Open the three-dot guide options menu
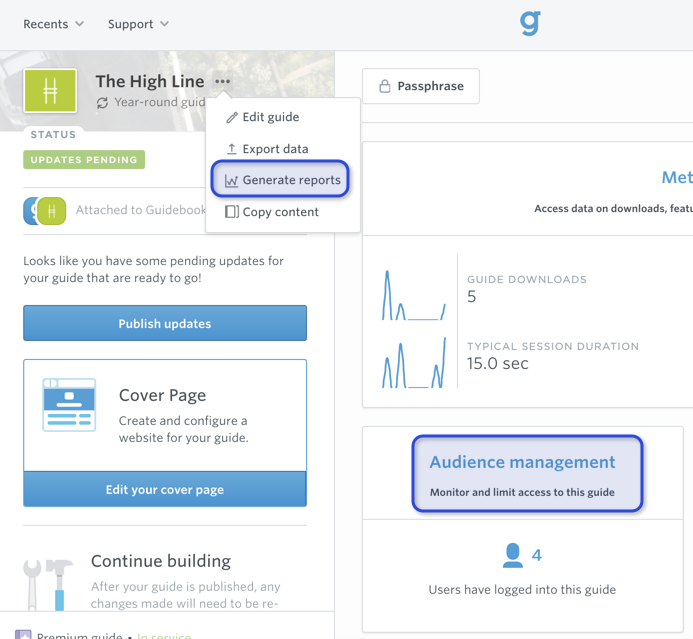The image size is (693, 639). pos(222,81)
